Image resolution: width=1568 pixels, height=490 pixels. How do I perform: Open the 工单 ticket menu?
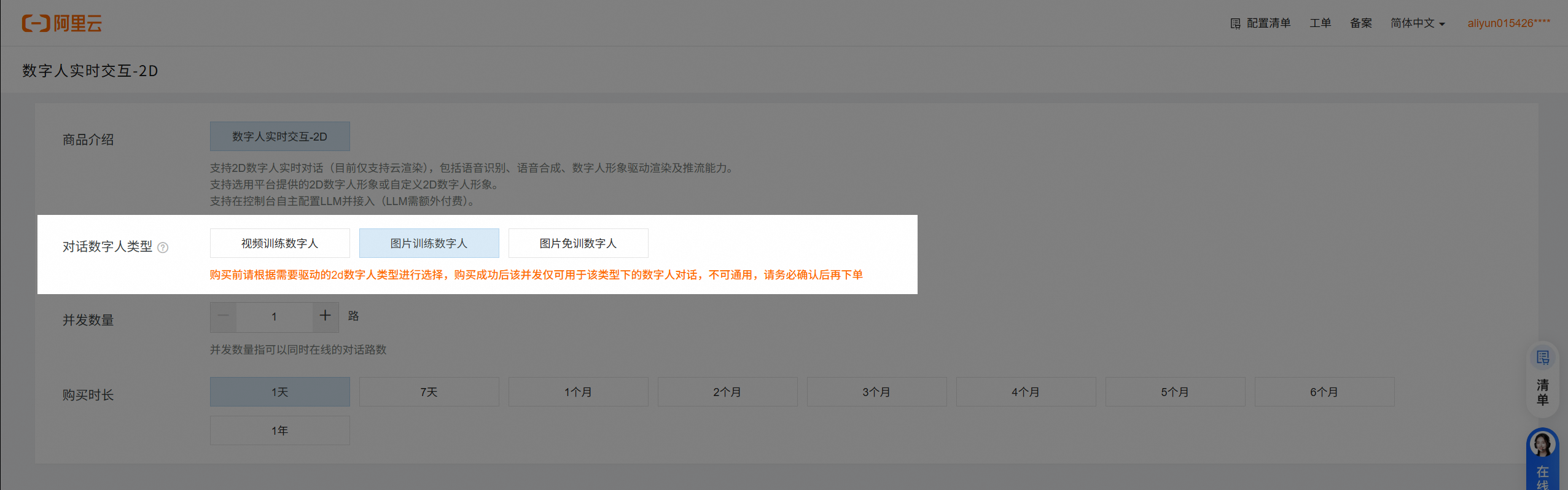click(1320, 23)
